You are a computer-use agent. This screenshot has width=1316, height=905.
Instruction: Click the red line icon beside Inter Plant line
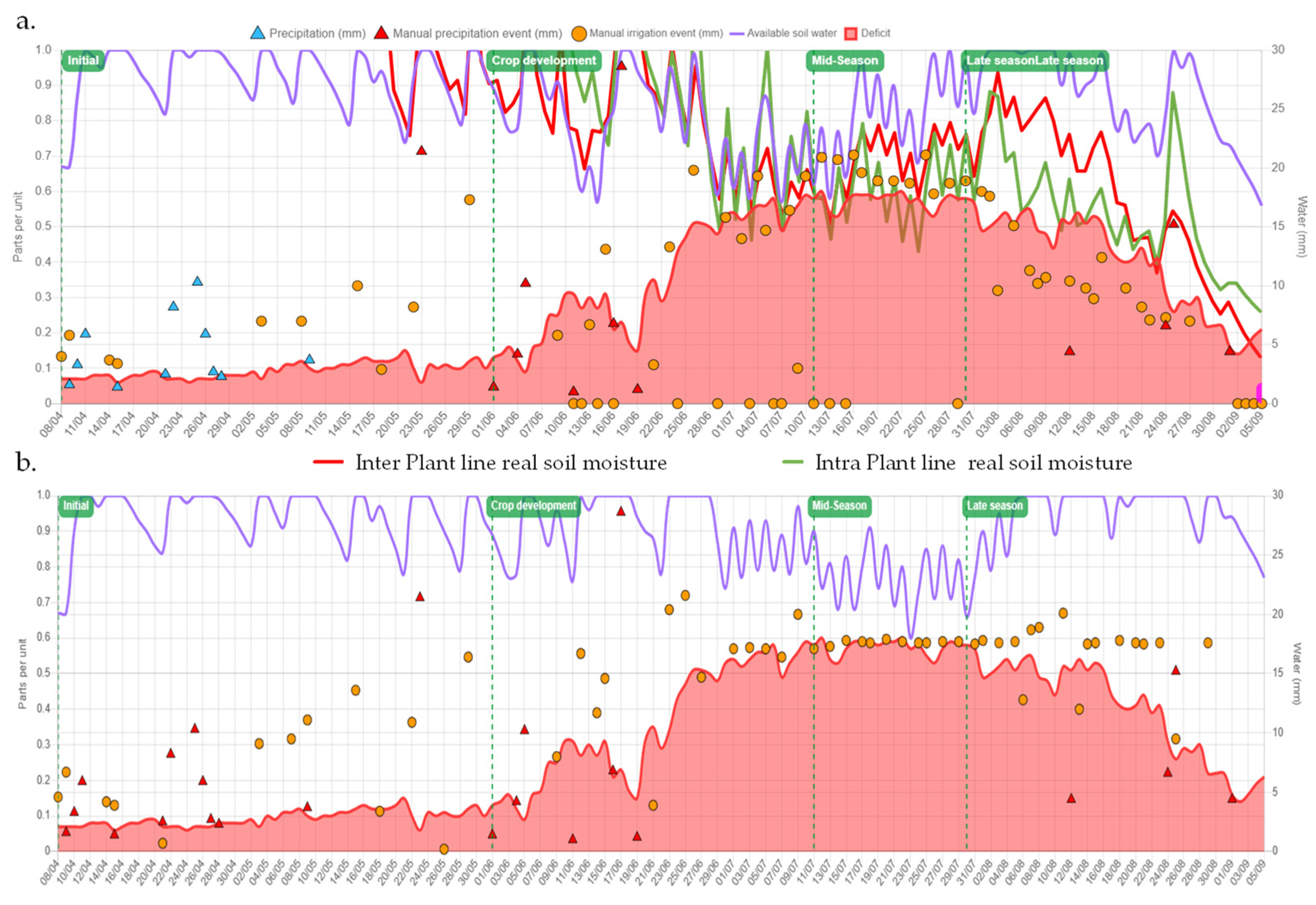(328, 462)
